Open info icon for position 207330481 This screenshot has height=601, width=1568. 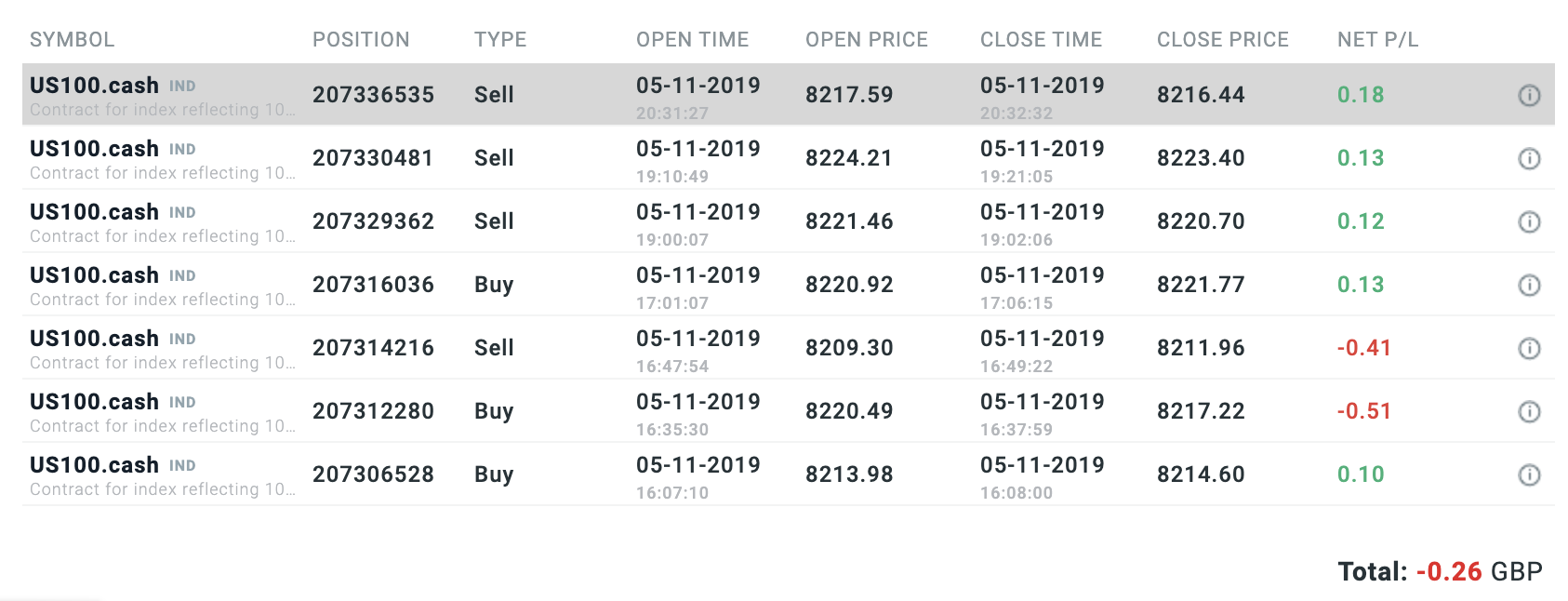pos(1529,158)
